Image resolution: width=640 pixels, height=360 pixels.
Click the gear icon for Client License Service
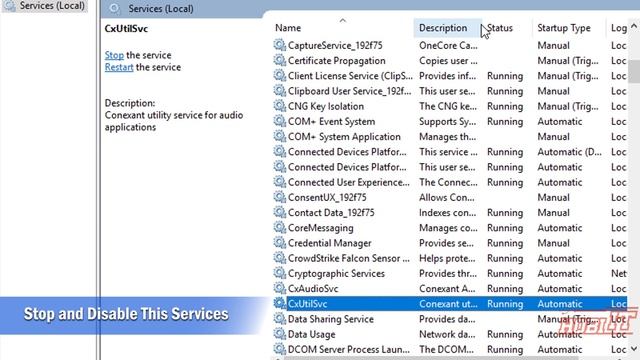tap(280, 76)
